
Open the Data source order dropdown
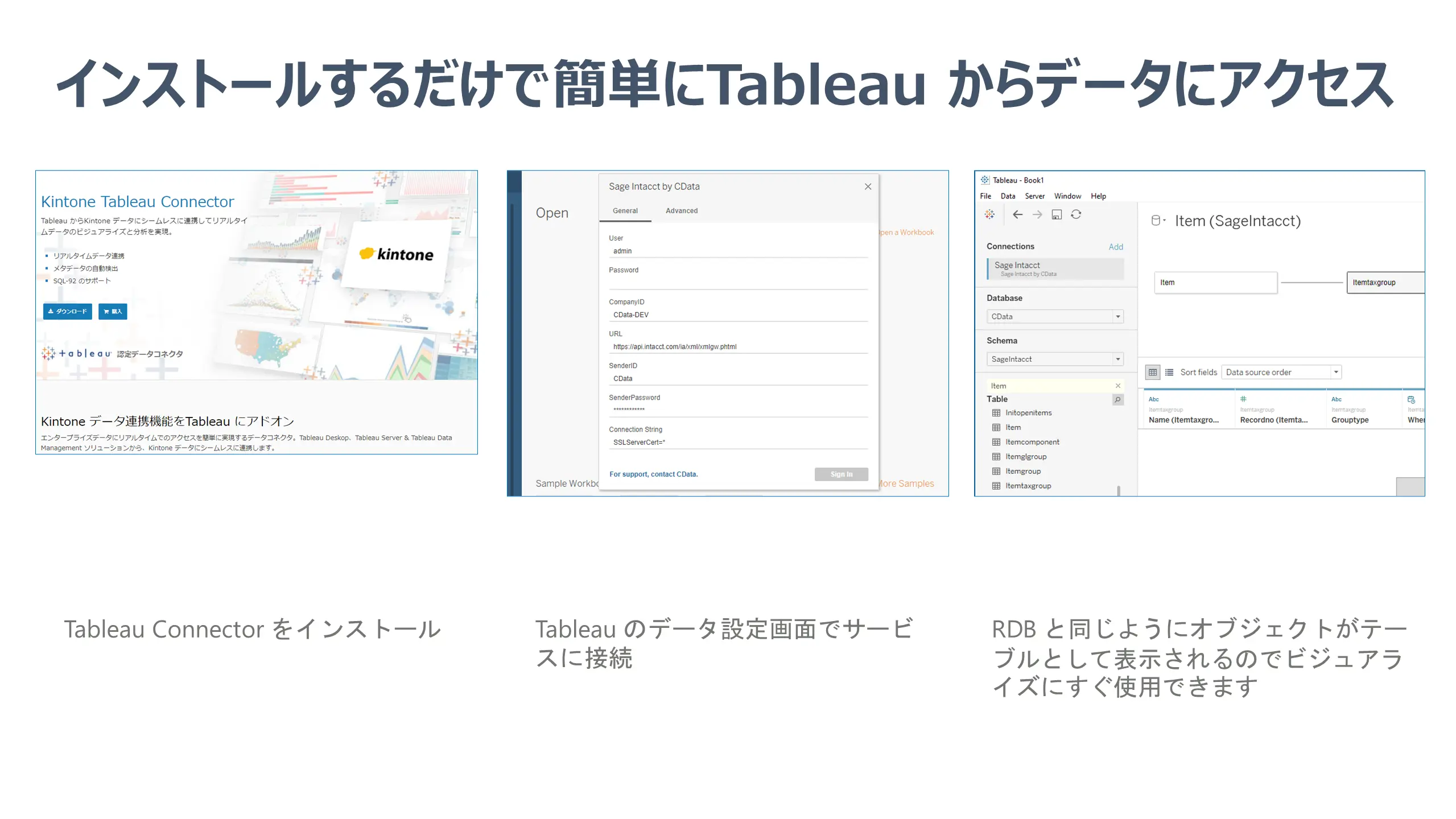click(x=1335, y=372)
